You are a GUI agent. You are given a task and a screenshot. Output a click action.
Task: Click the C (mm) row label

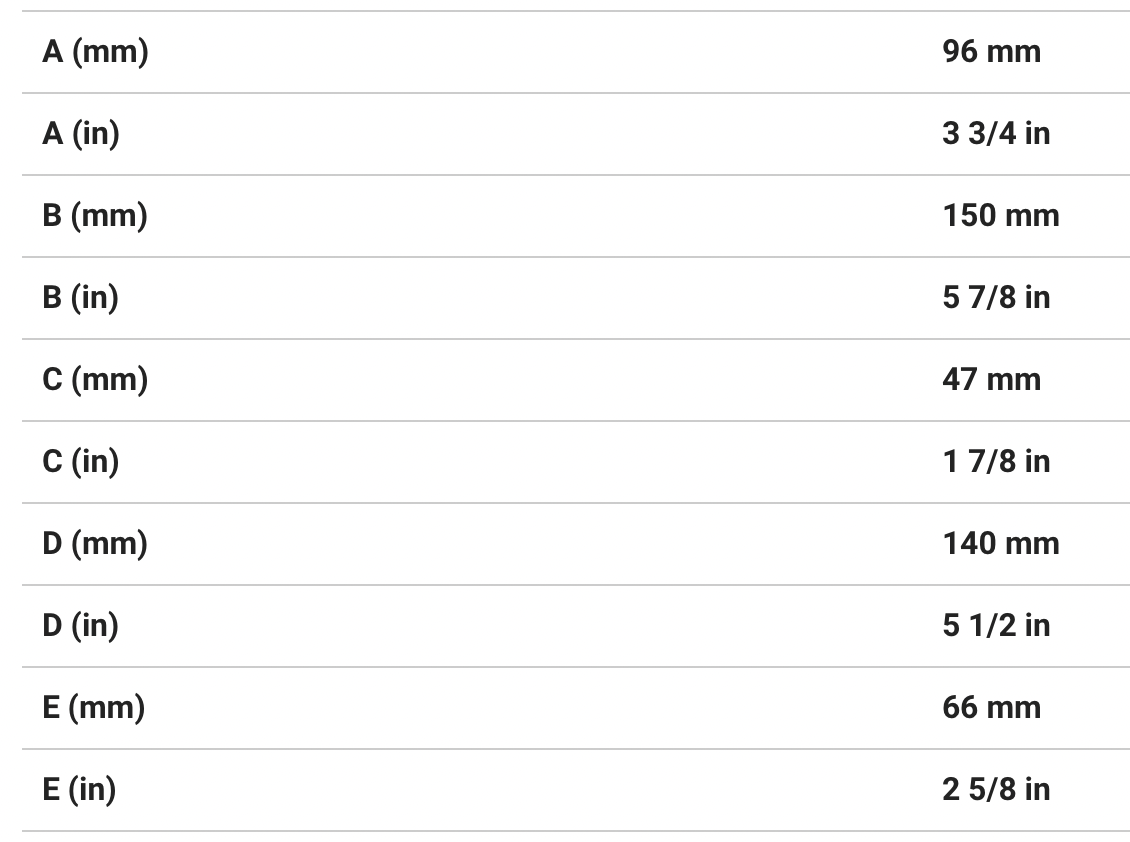pyautogui.click(x=95, y=379)
